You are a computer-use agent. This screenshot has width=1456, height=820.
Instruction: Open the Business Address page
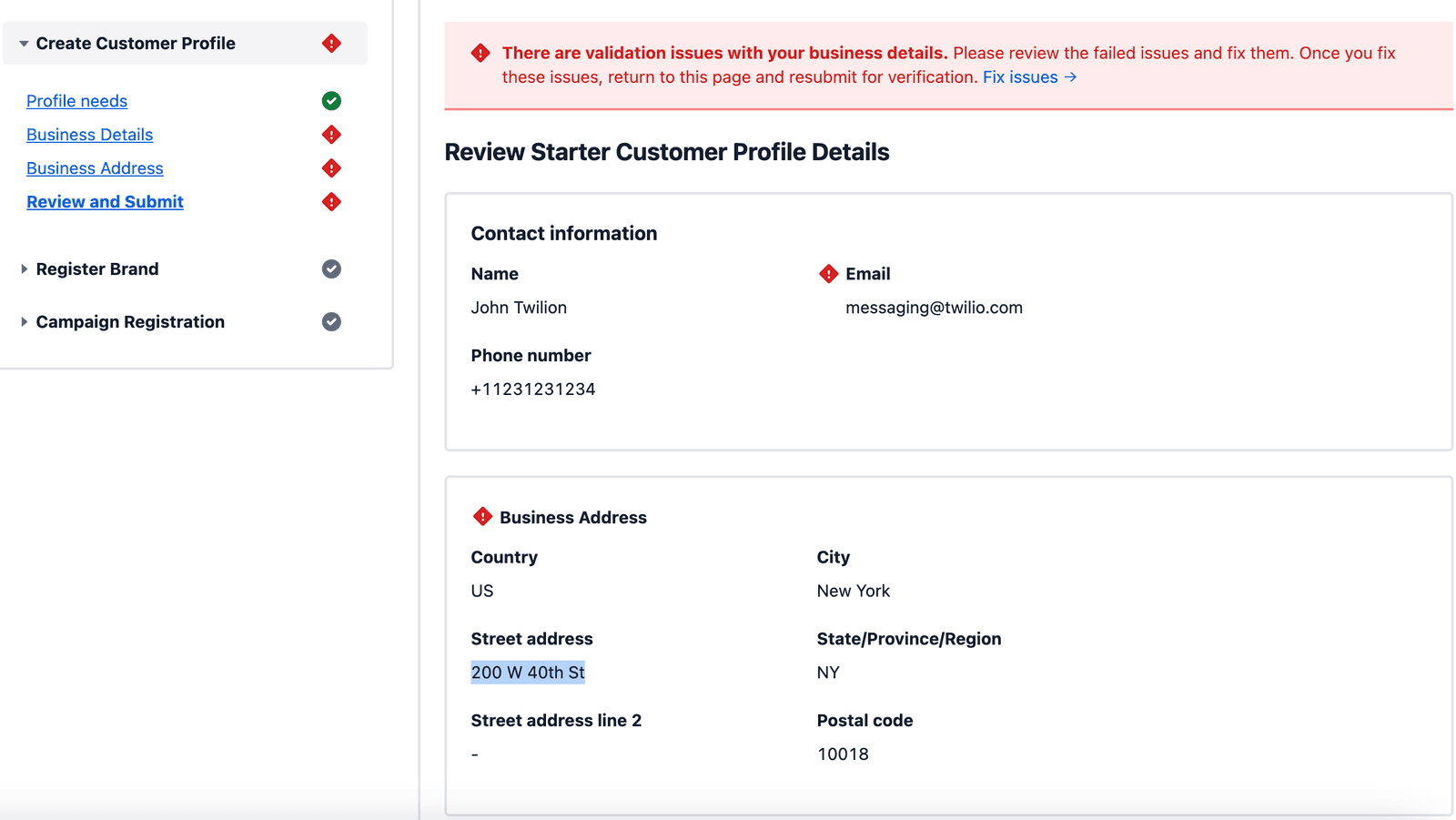tap(95, 167)
